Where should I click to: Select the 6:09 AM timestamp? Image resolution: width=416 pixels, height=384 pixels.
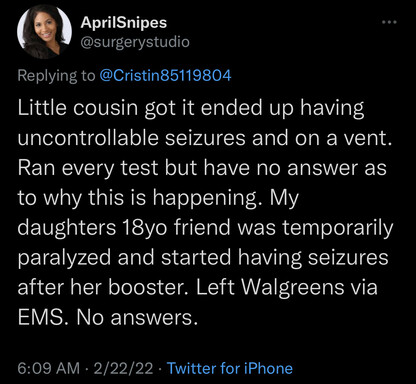coord(49,368)
